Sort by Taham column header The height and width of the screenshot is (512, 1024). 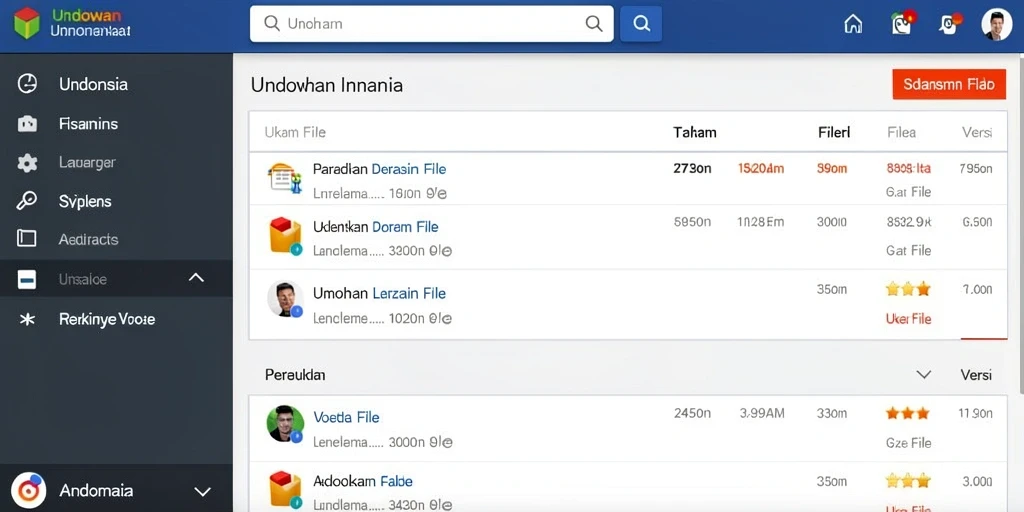coord(695,133)
